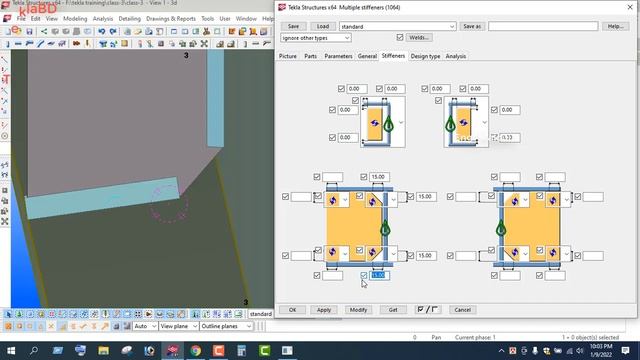
Task: Click the Apply button
Action: pyautogui.click(x=324, y=310)
